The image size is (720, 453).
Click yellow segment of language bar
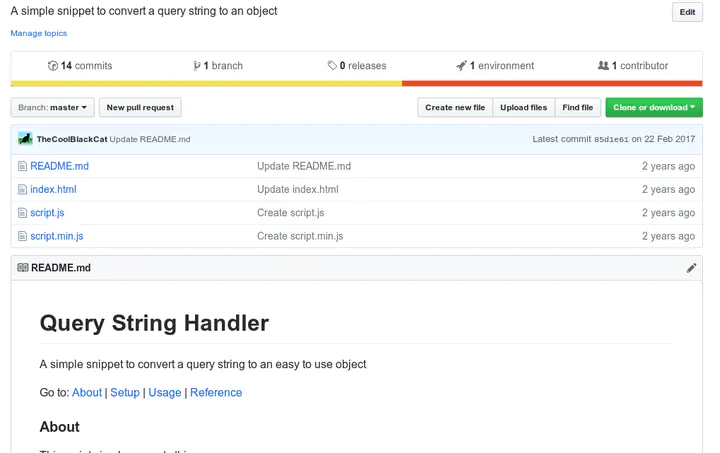click(x=206, y=84)
